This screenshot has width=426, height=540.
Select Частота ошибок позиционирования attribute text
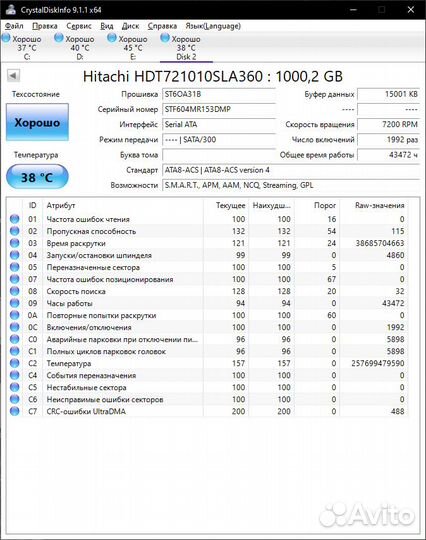click(x=110, y=279)
